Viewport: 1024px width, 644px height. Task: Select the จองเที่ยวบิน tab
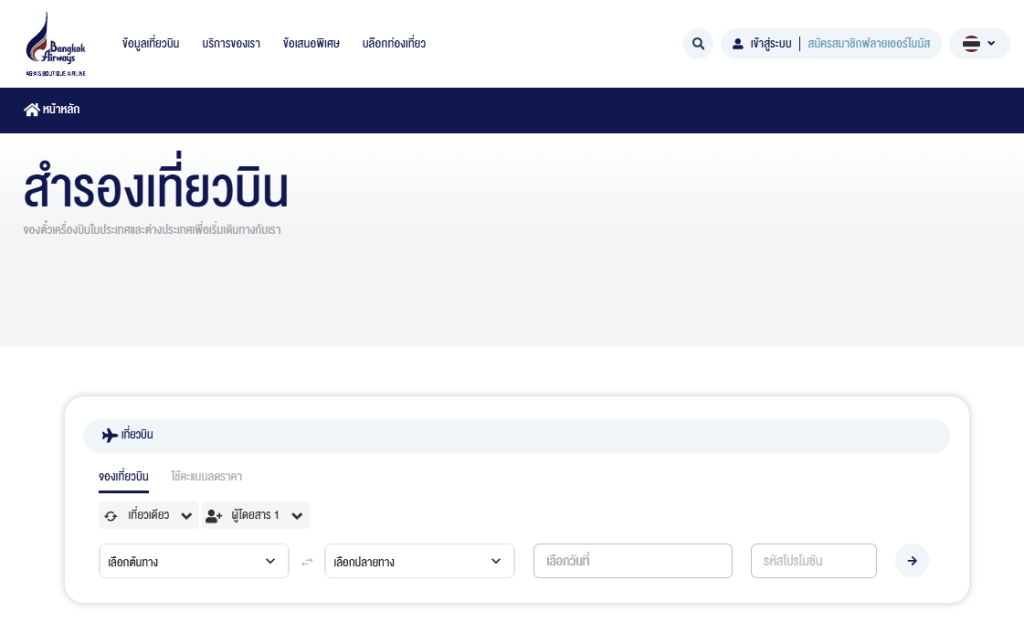(x=123, y=477)
